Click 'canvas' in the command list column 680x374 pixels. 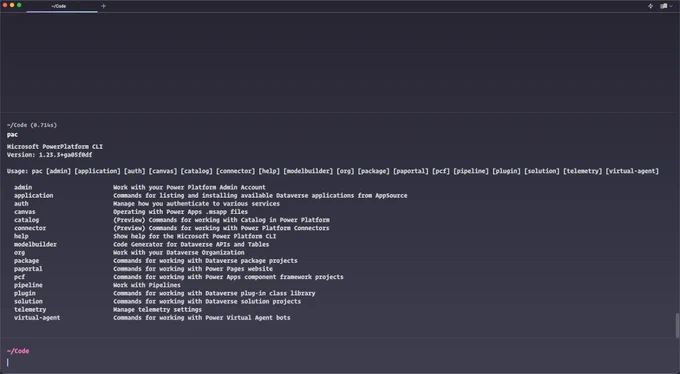click(25, 212)
